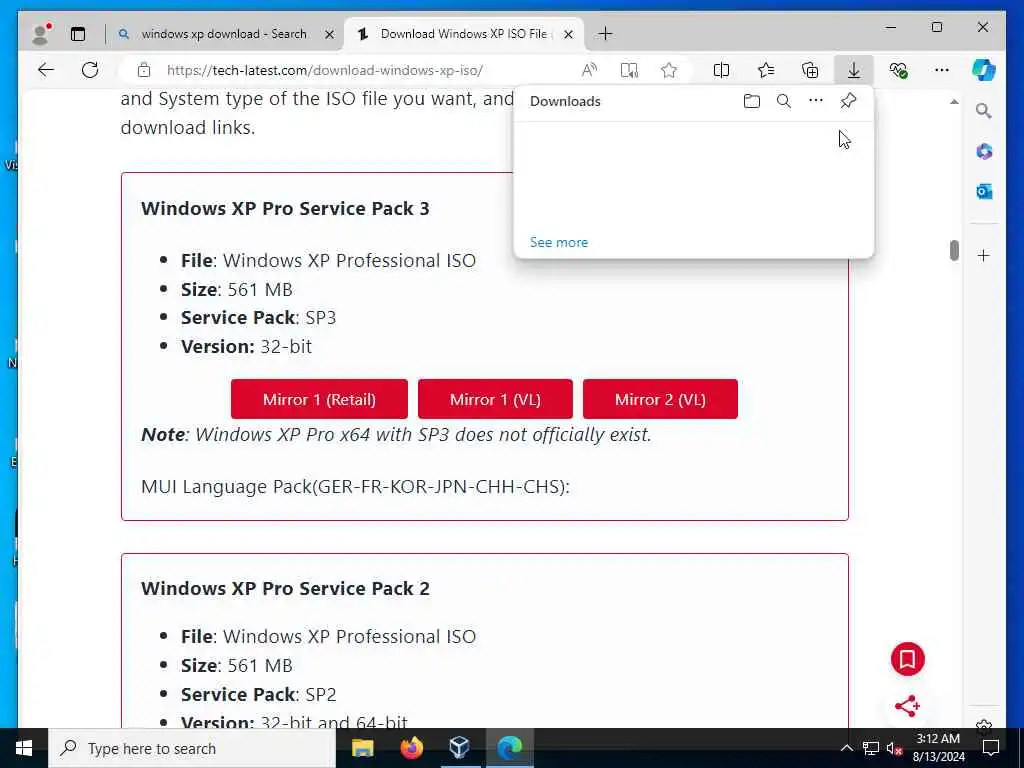Open more options in Downloads panel
The height and width of the screenshot is (768, 1024).
click(816, 101)
